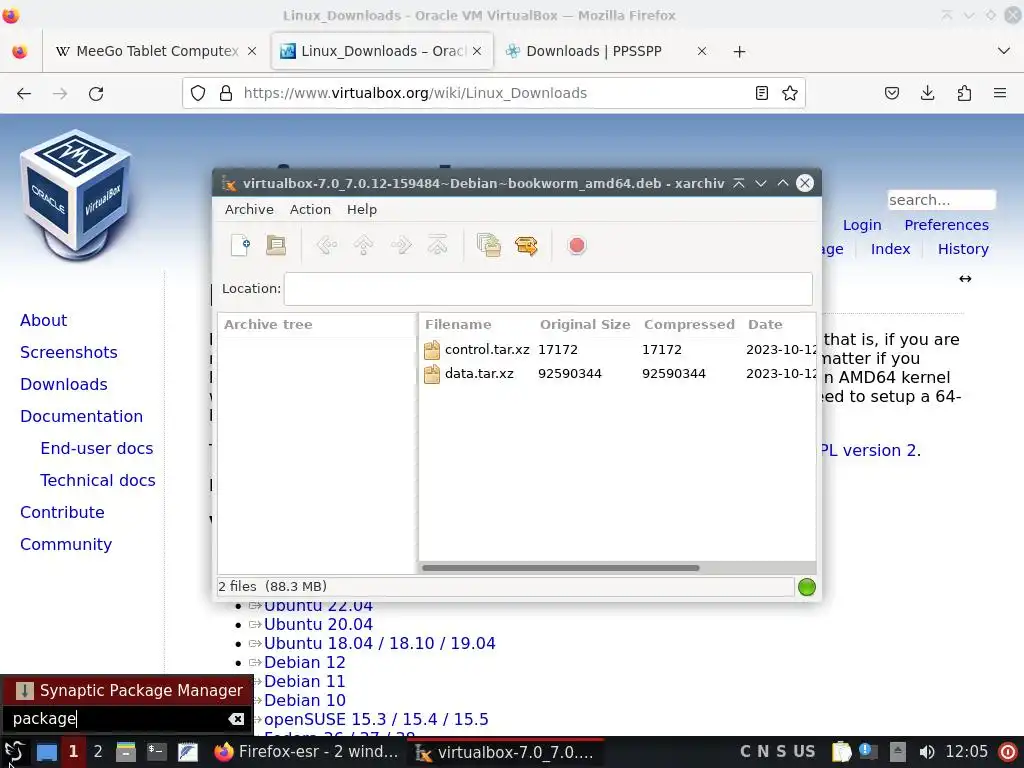Click the Firefox URL address bar
Screen dimensions: 1024x768
tap(494, 93)
